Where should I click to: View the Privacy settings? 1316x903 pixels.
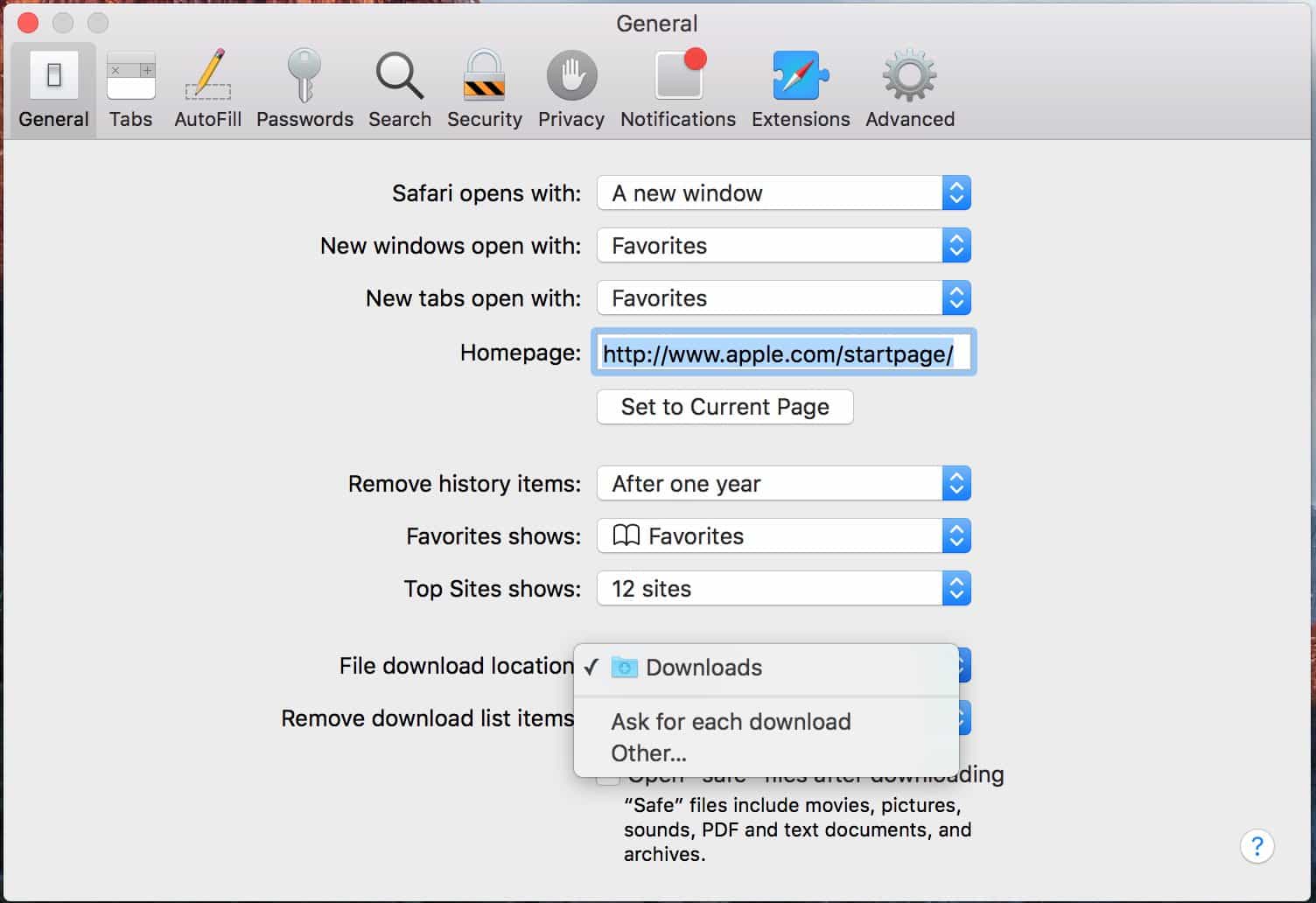(570, 87)
